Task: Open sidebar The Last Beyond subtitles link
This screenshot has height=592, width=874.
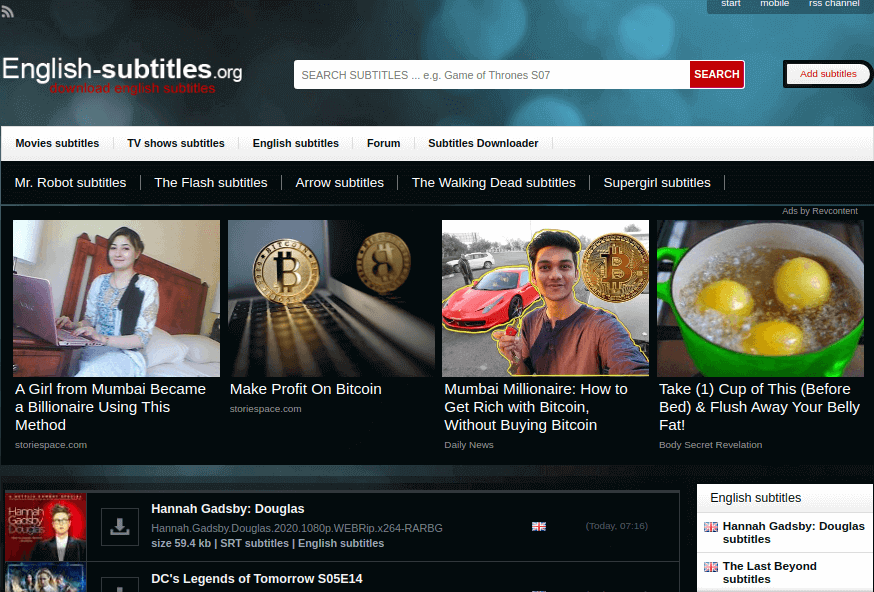Action: [x=769, y=572]
